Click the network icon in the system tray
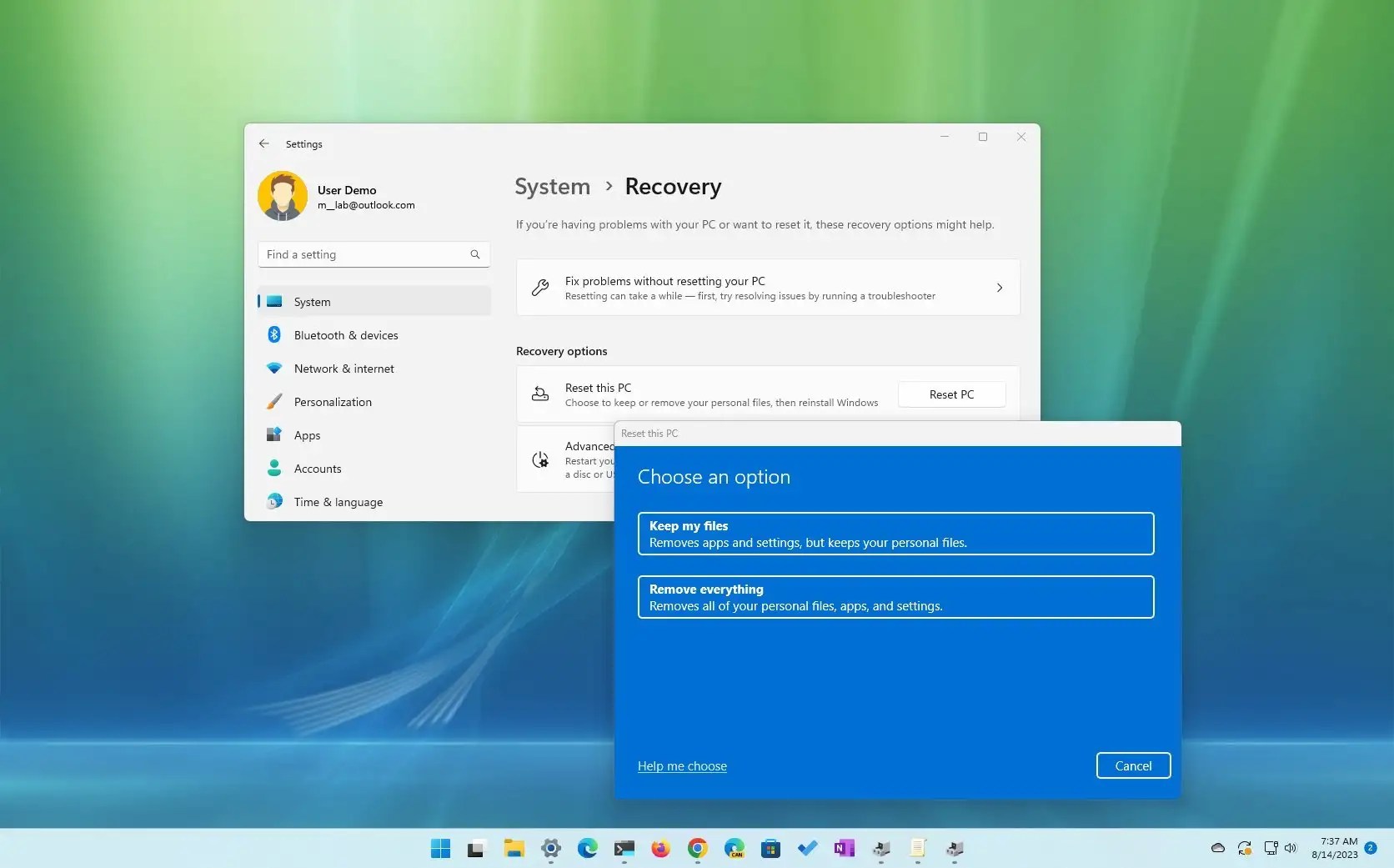Image resolution: width=1394 pixels, height=868 pixels. point(1271,848)
